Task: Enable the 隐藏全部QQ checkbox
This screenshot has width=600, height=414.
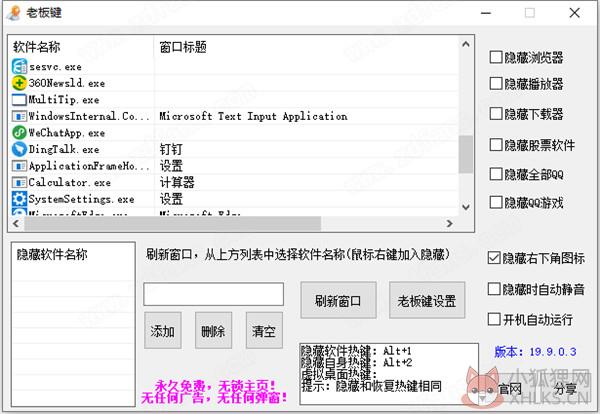Action: [x=496, y=174]
